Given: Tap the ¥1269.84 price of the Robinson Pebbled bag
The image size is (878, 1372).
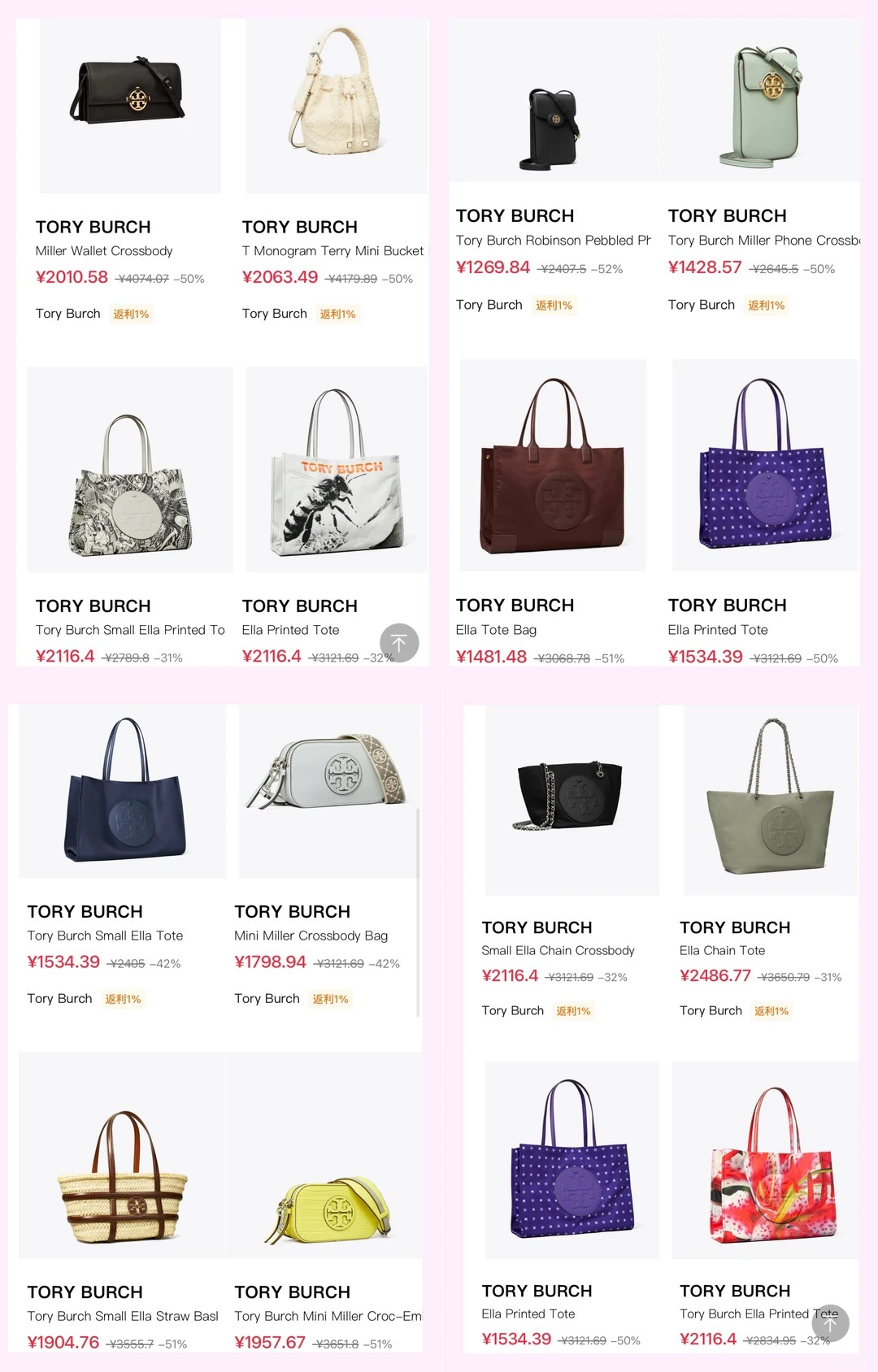Looking at the screenshot, I should [x=493, y=267].
